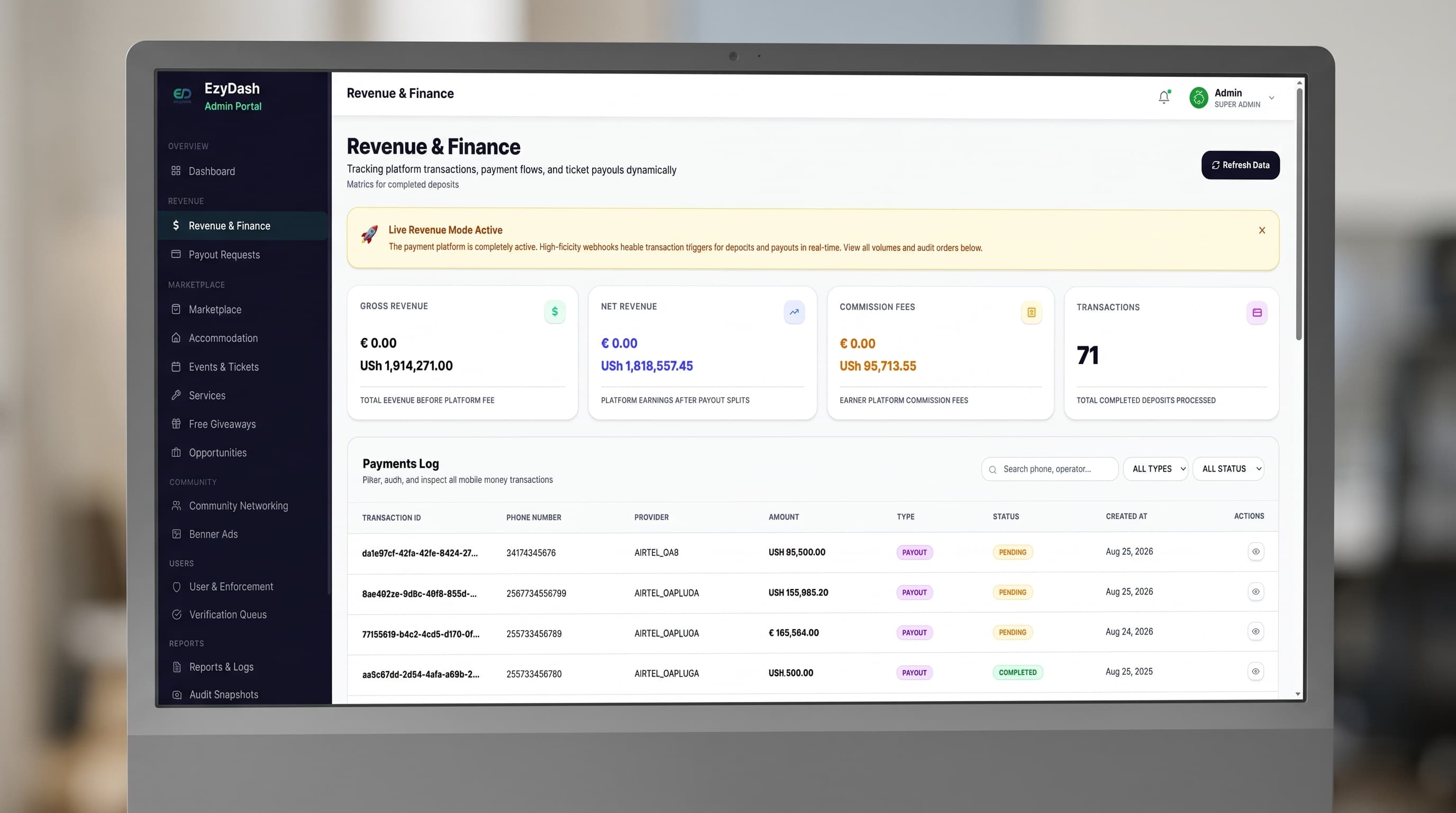Click the PENDING badge for Aug 24, 2026
Image resolution: width=1456 pixels, height=813 pixels.
[1012, 632]
